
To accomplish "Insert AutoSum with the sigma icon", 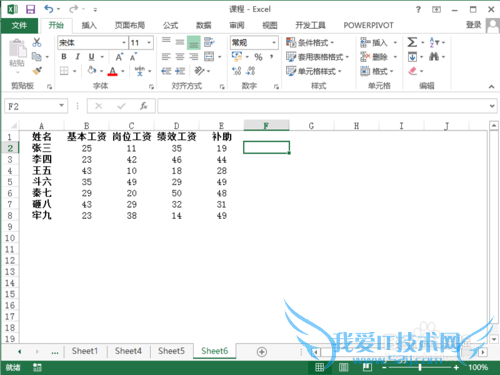I will point(412,42).
